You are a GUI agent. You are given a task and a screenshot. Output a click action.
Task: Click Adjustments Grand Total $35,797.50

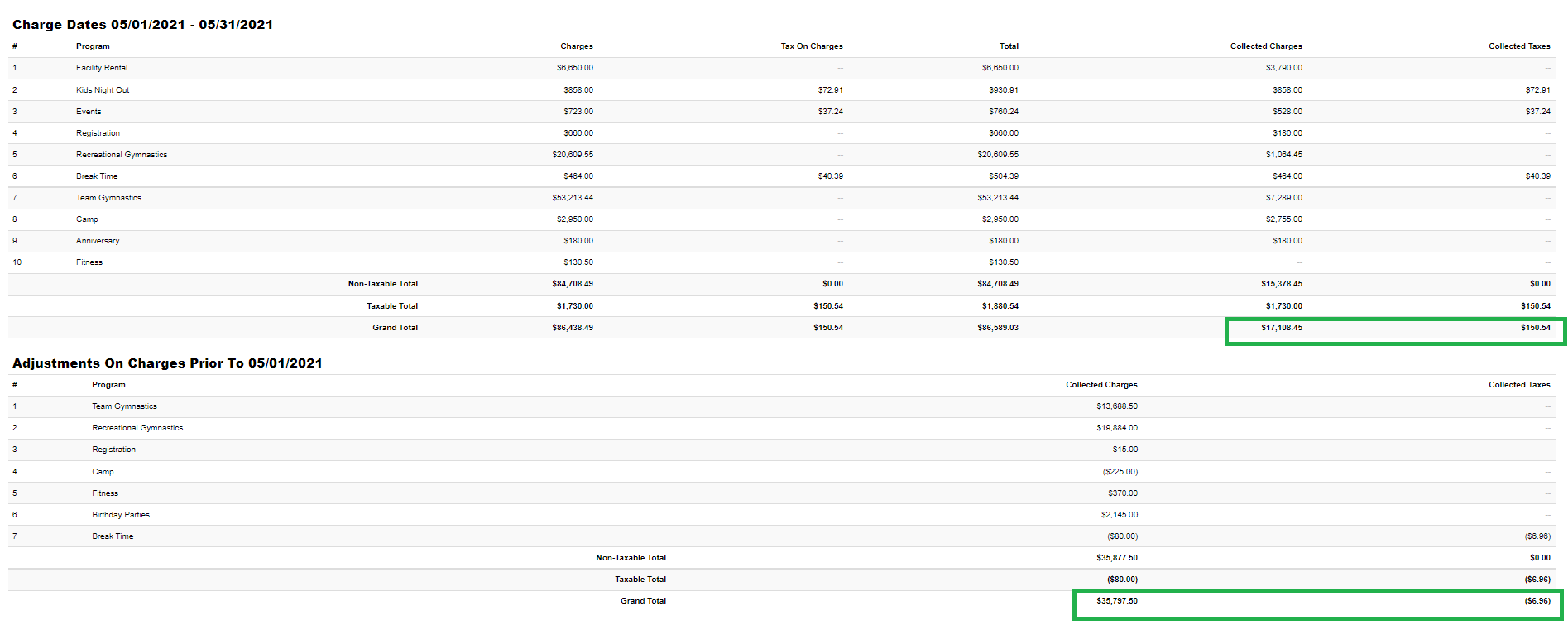(x=1117, y=601)
